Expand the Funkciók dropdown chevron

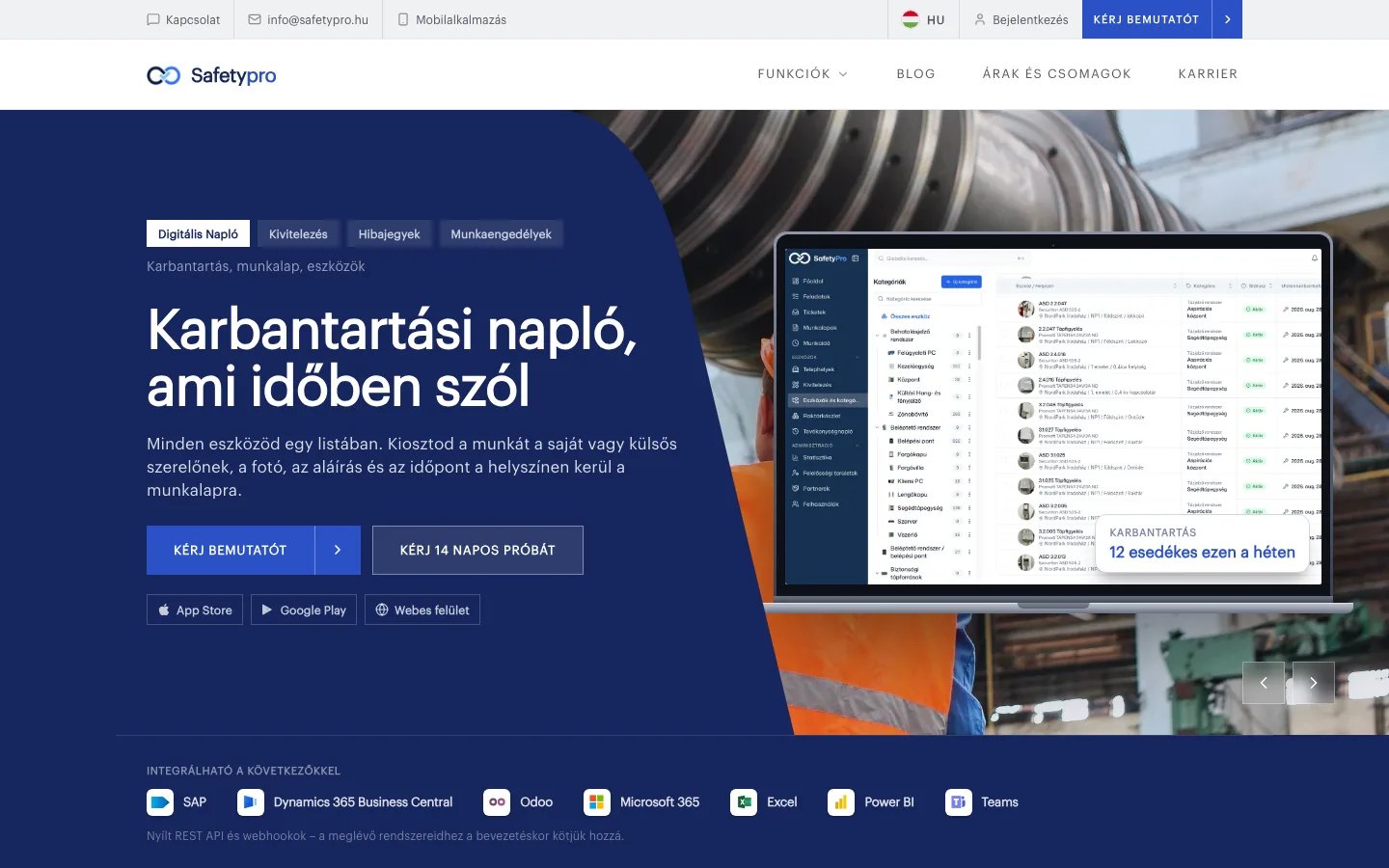(843, 74)
